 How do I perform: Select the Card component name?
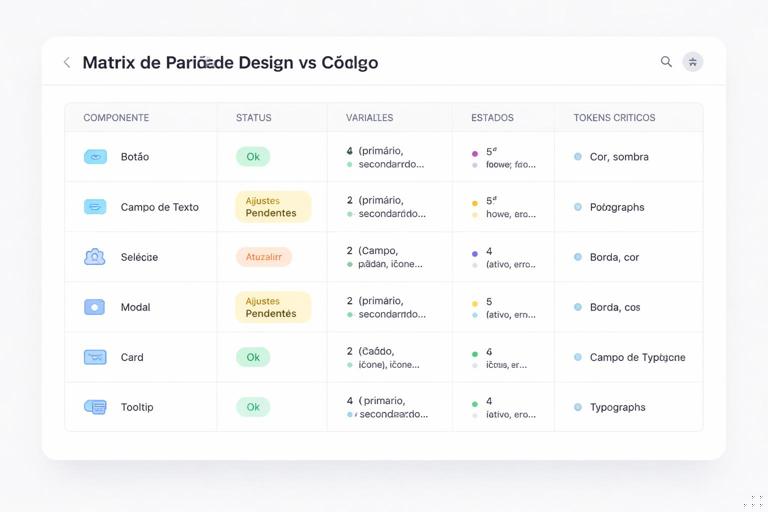click(132, 357)
